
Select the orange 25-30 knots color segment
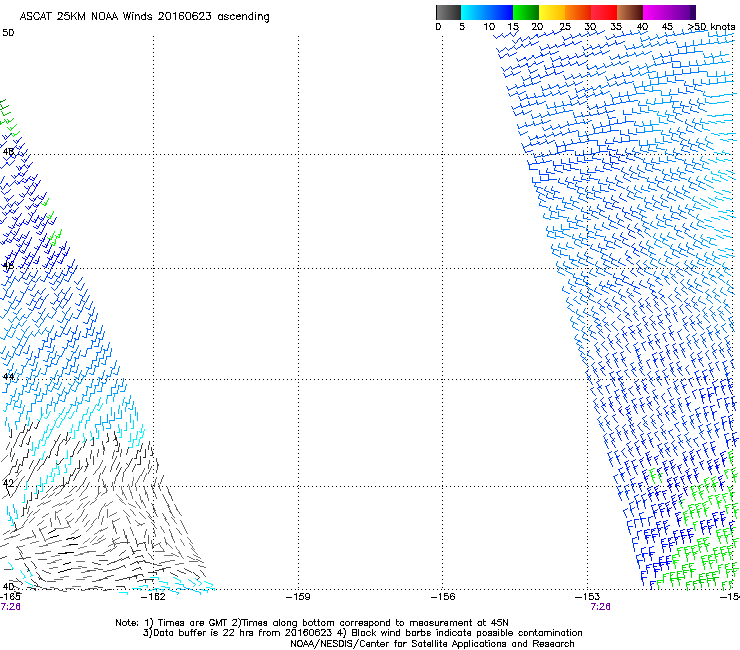578,12
